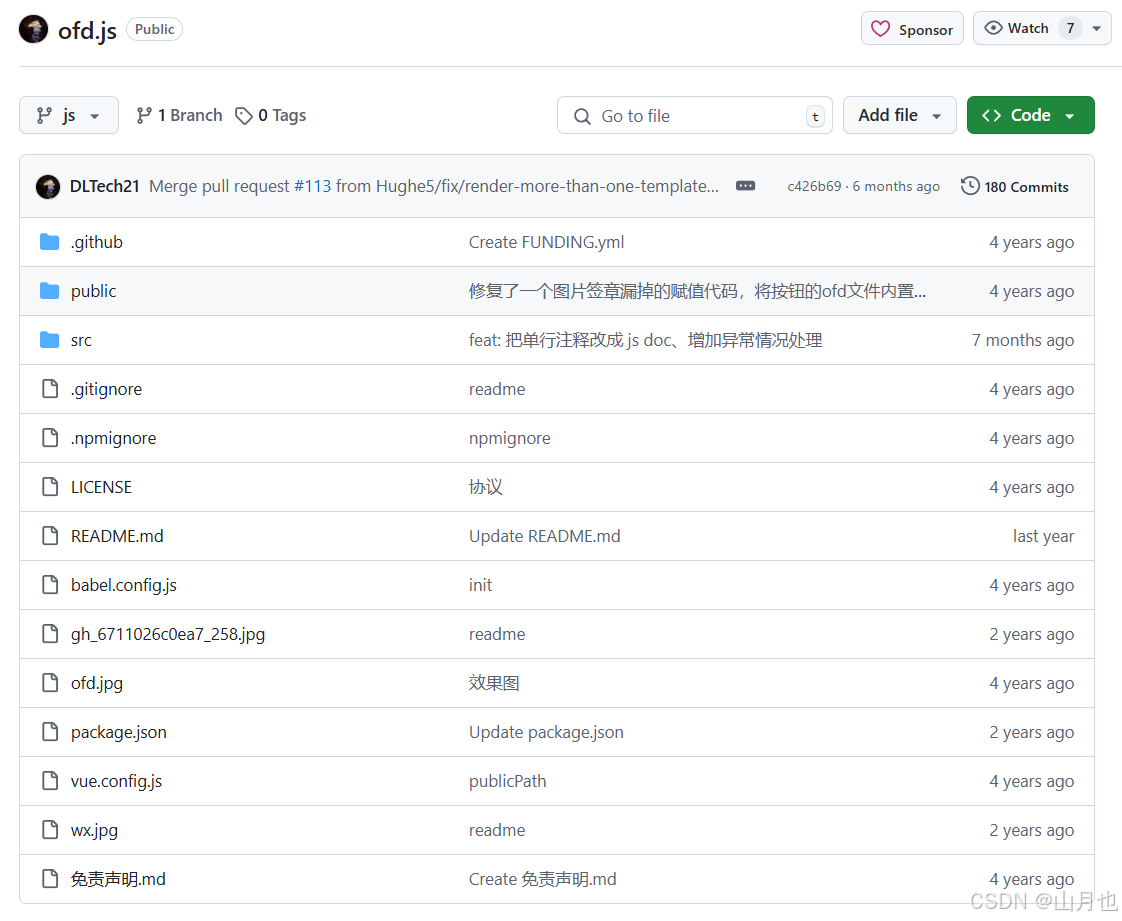The height and width of the screenshot is (921, 1122).
Task: Click the file icon for .gitignore
Action: tap(50, 389)
